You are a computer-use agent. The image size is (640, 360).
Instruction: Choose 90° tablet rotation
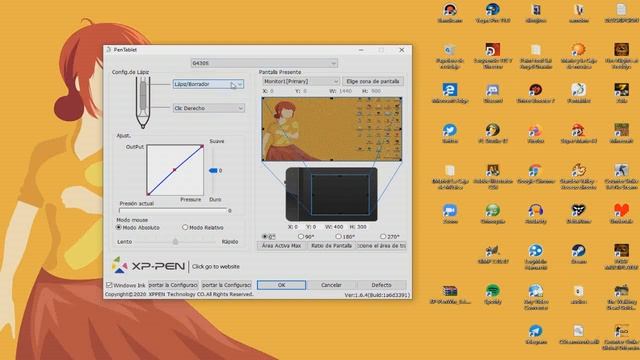coord(301,237)
